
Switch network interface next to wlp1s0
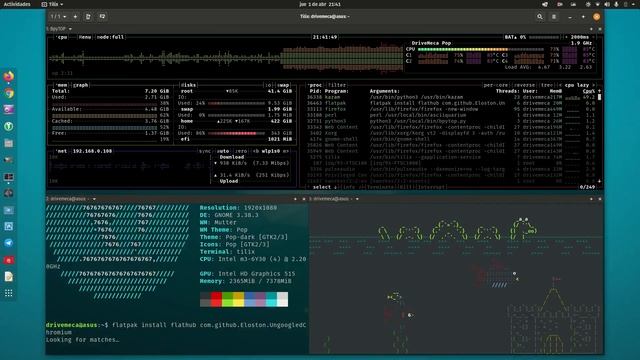[x=285, y=151]
